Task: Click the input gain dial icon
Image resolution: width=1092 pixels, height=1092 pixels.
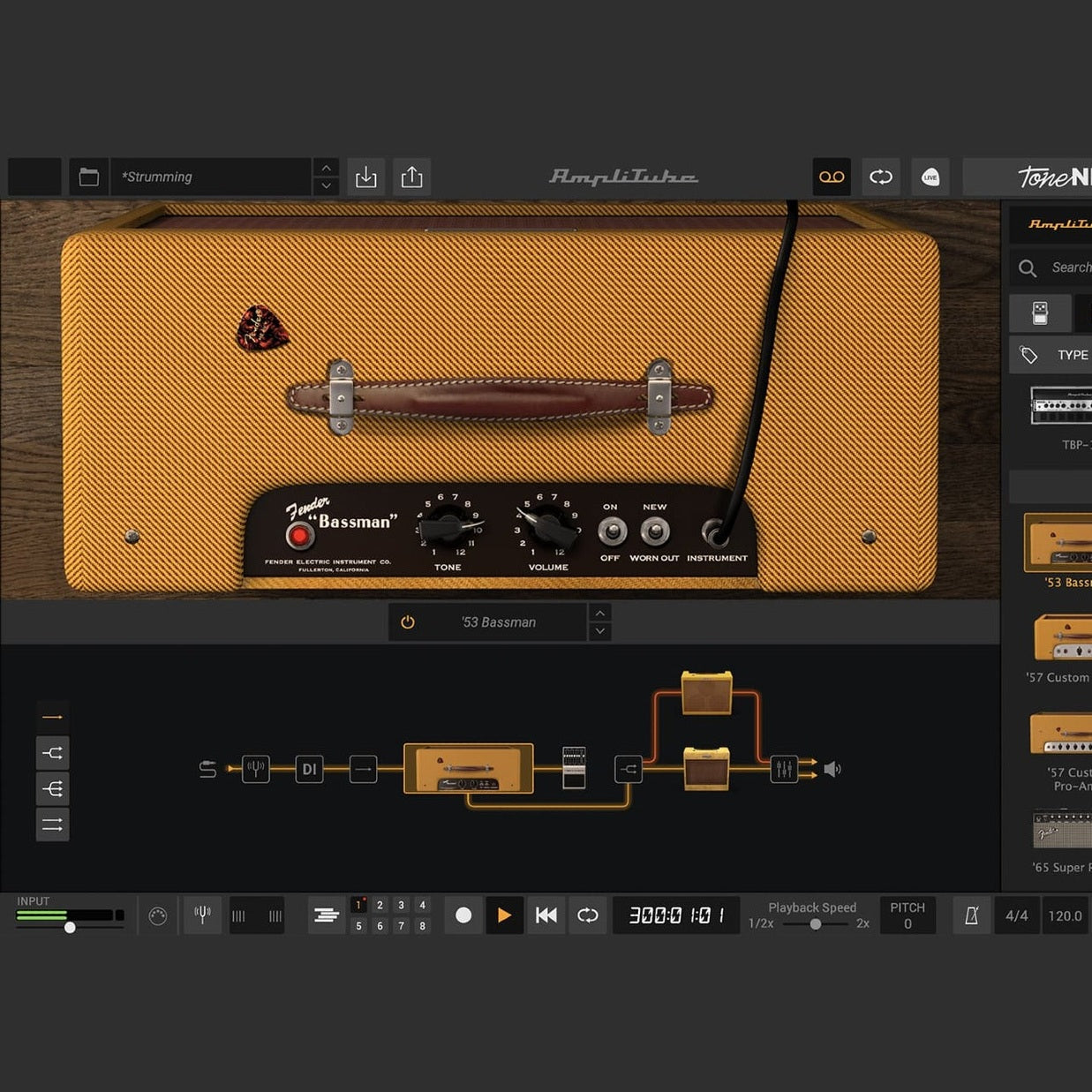Action: click(x=158, y=916)
